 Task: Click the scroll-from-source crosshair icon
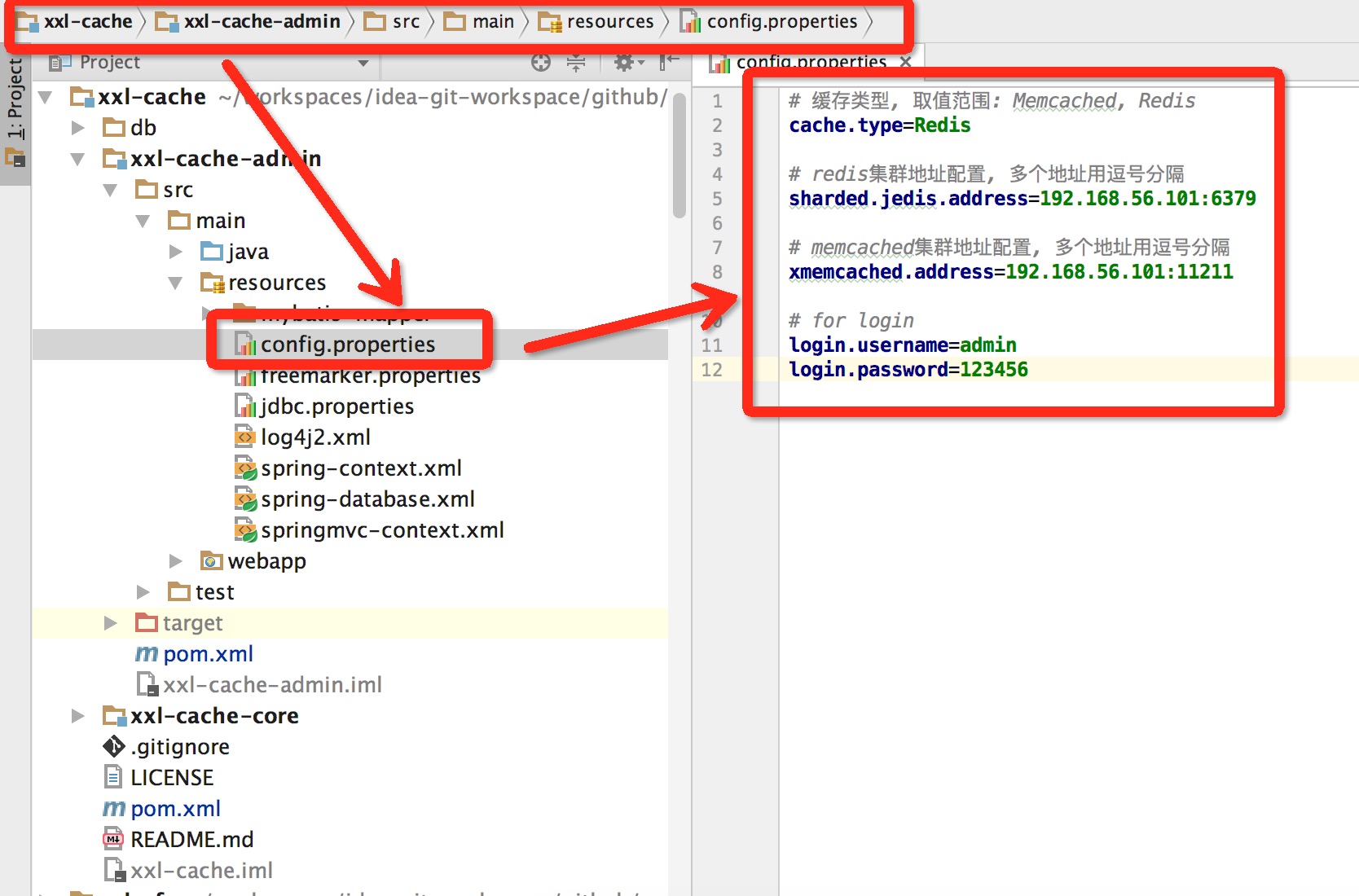click(541, 63)
